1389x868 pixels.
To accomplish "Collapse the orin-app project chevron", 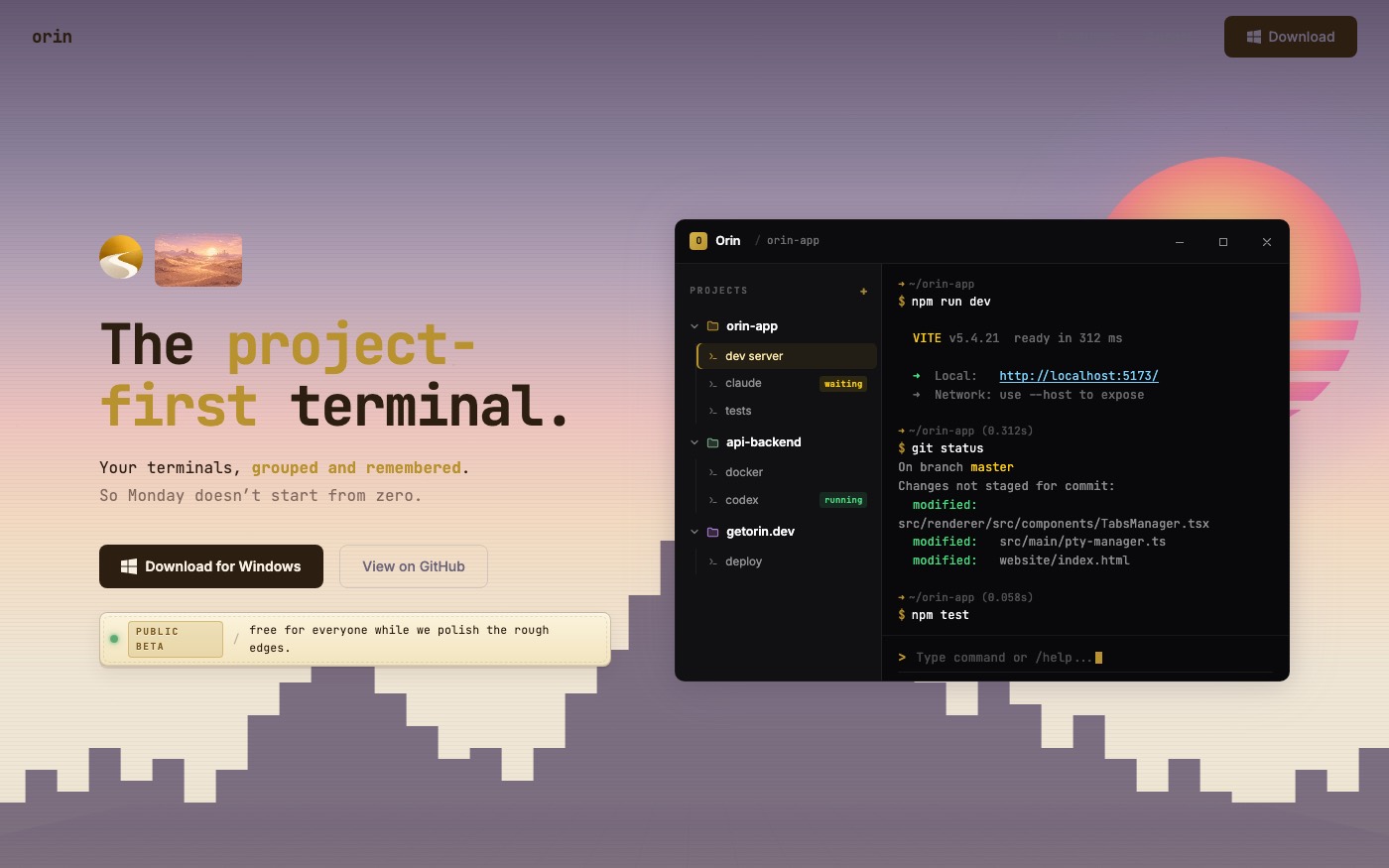I will [694, 326].
